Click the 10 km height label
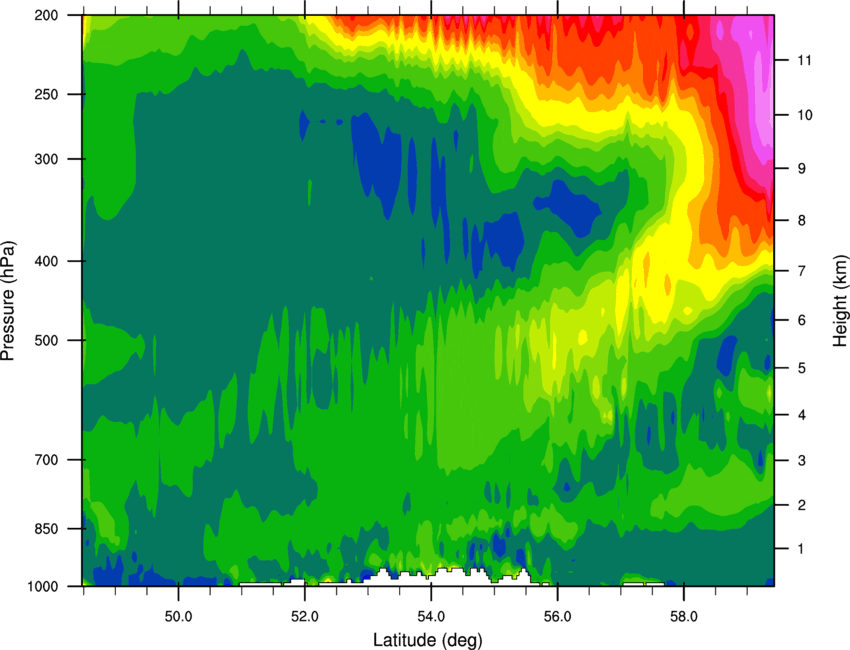 point(804,115)
